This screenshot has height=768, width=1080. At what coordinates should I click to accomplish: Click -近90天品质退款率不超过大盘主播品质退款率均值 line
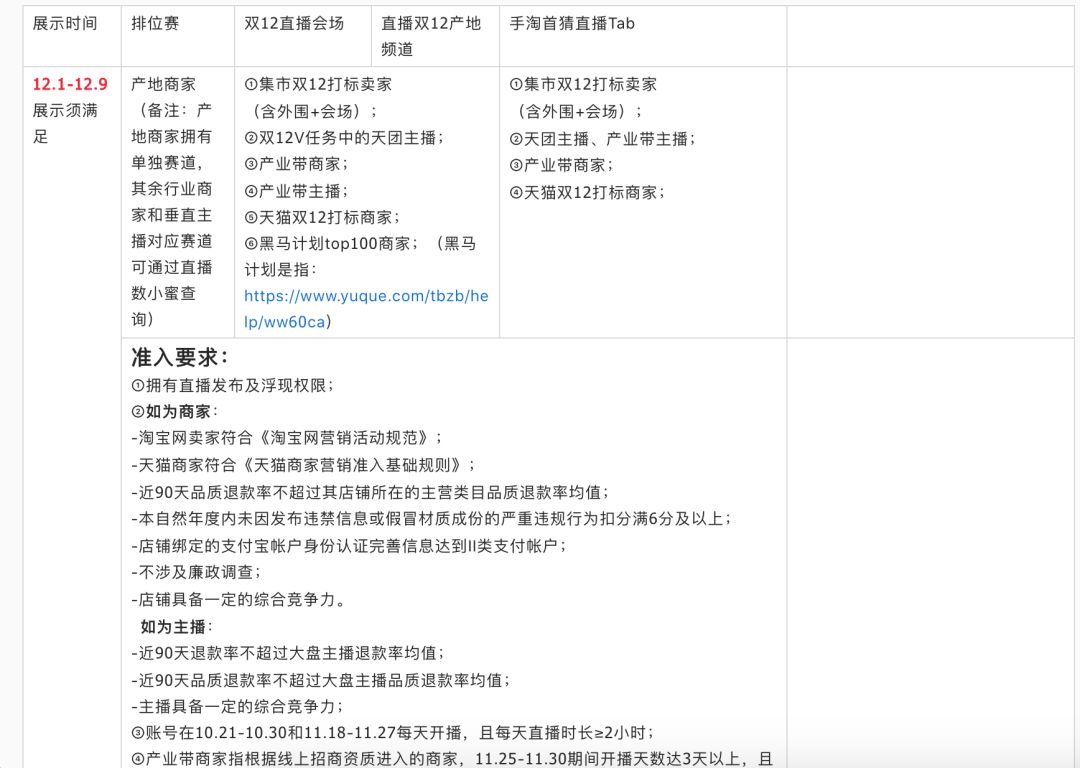[321, 680]
